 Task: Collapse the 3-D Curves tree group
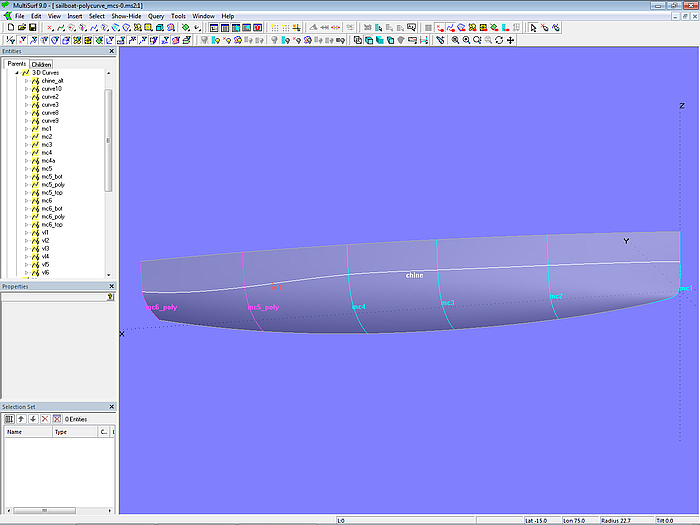(x=17, y=73)
